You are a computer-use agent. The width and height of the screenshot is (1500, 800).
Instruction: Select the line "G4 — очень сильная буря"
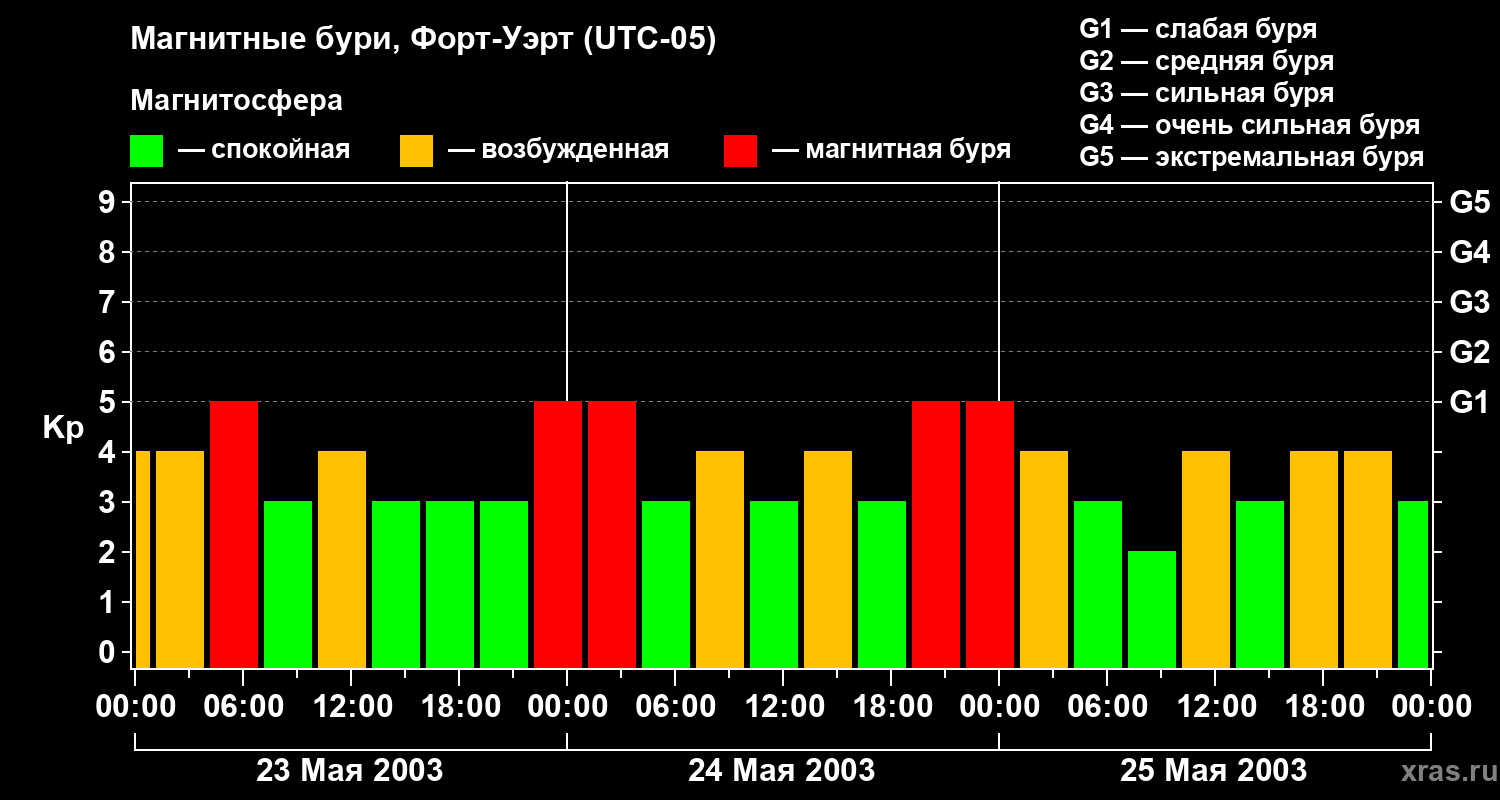click(1250, 125)
